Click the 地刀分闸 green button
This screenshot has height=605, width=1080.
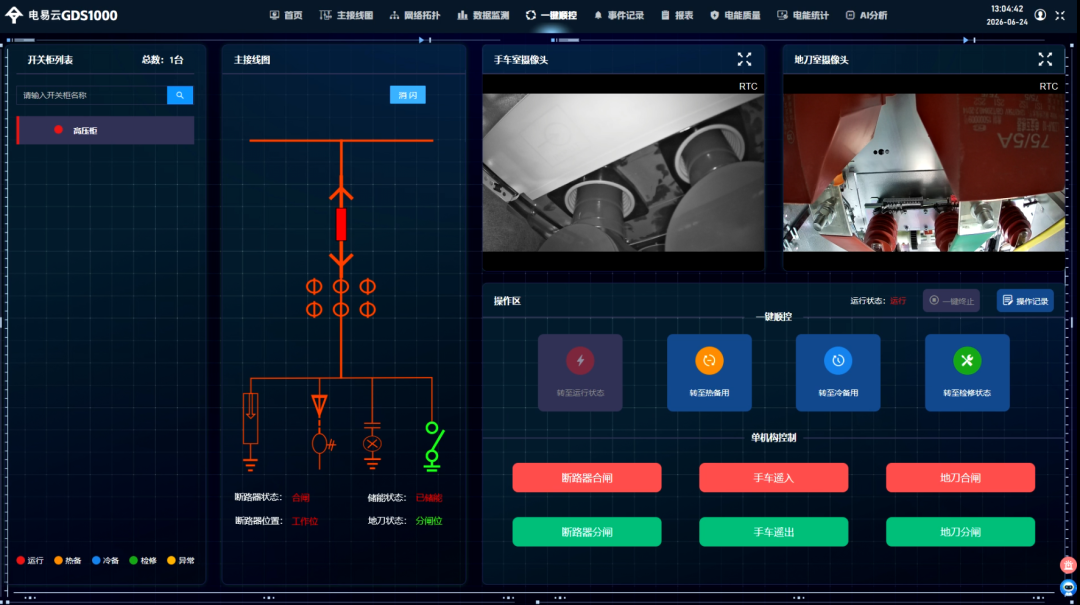(960, 532)
